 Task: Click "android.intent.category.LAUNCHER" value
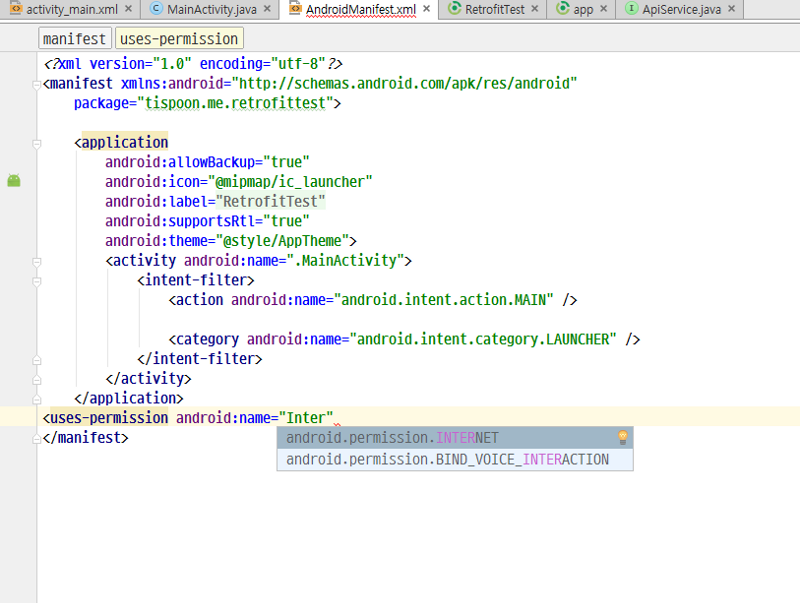pyautogui.click(x=483, y=339)
